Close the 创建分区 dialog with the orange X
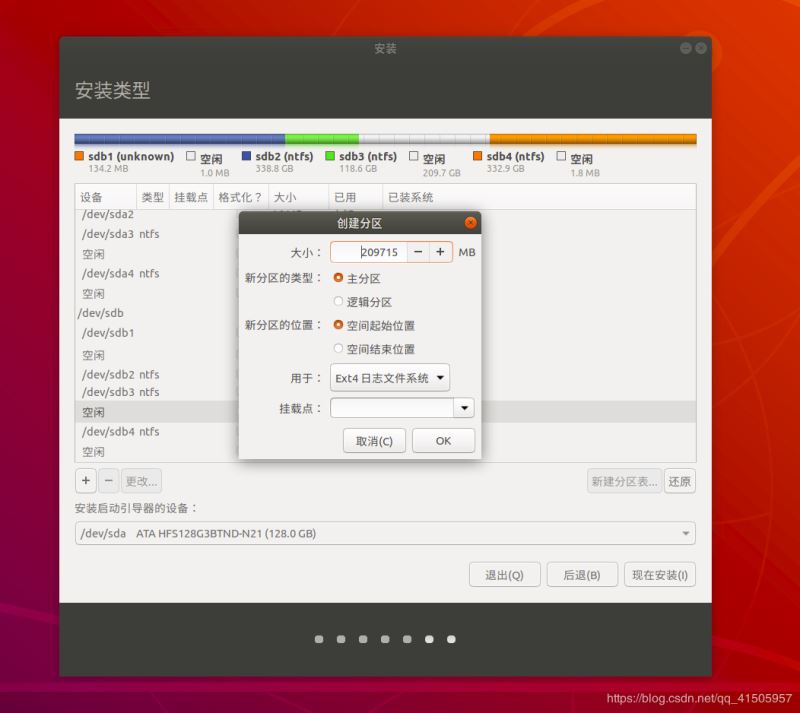Screen dimensions: 800x713 click(470, 223)
